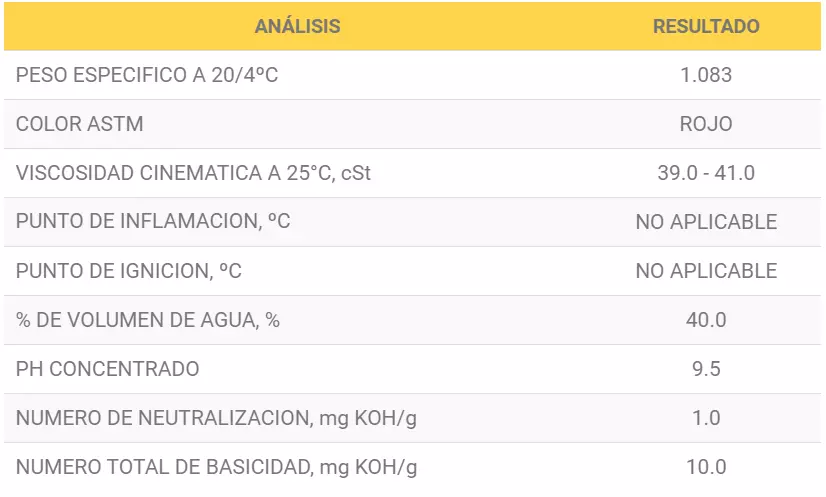Click NO APLICABLE in the ignicion row
This screenshot has height=497, width=826.
point(706,271)
